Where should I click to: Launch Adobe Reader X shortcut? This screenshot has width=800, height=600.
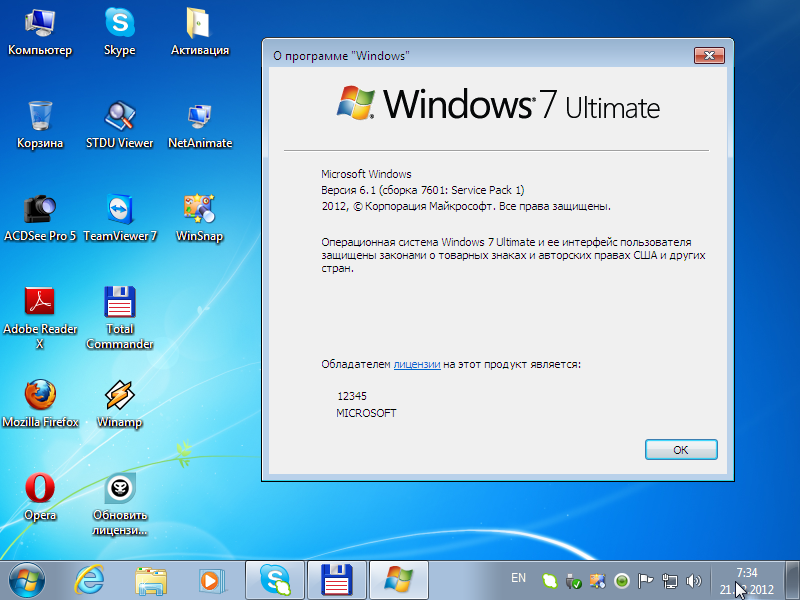[40, 317]
